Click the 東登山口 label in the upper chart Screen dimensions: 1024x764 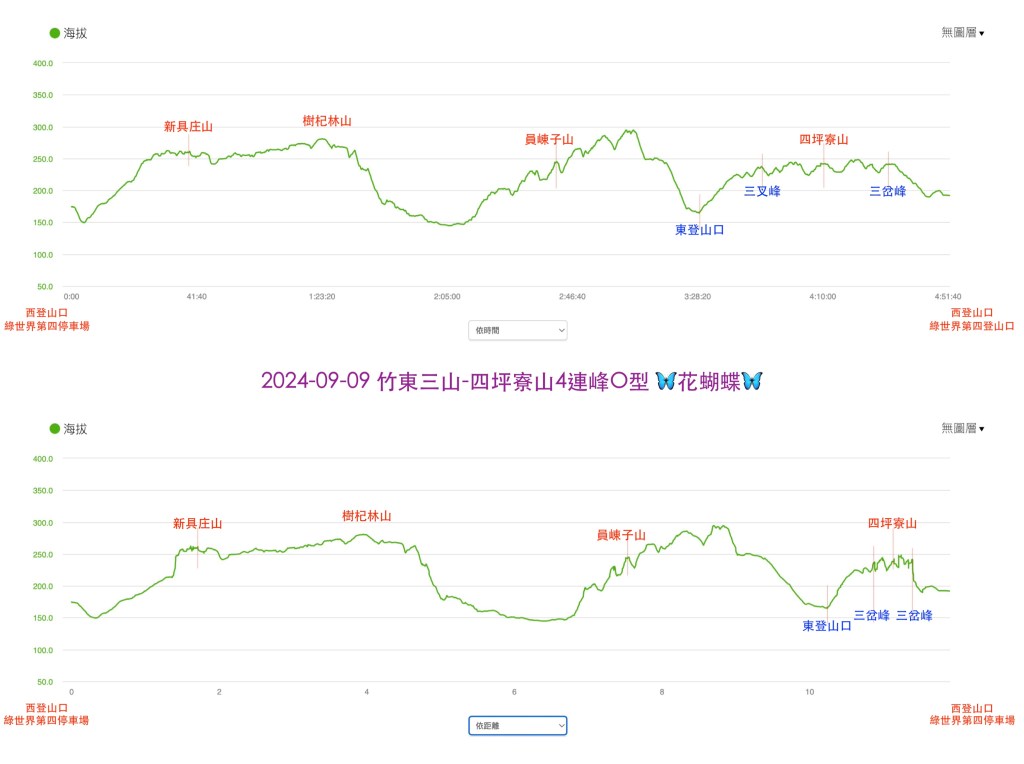(699, 230)
